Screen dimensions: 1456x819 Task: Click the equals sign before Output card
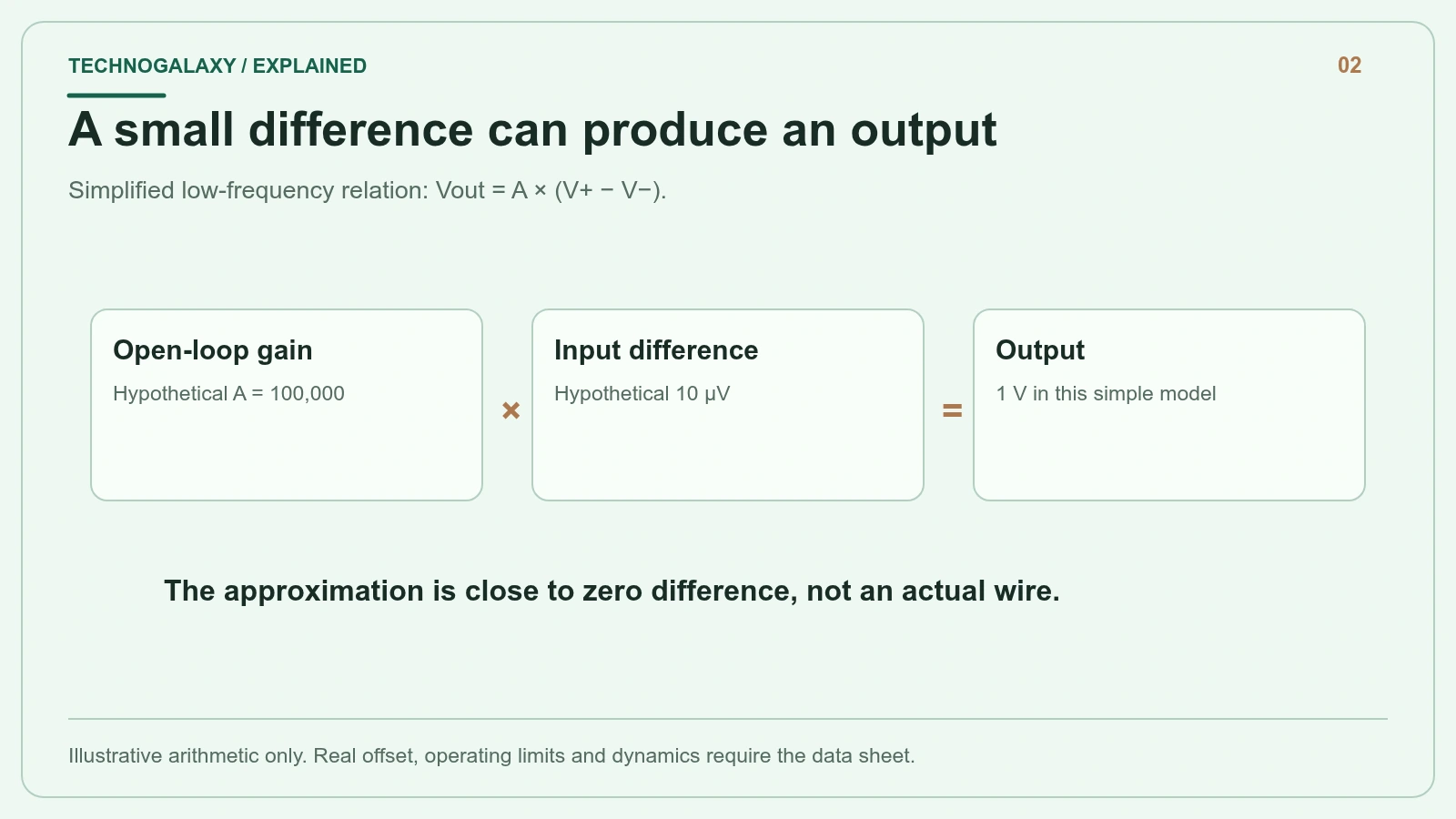point(952,410)
